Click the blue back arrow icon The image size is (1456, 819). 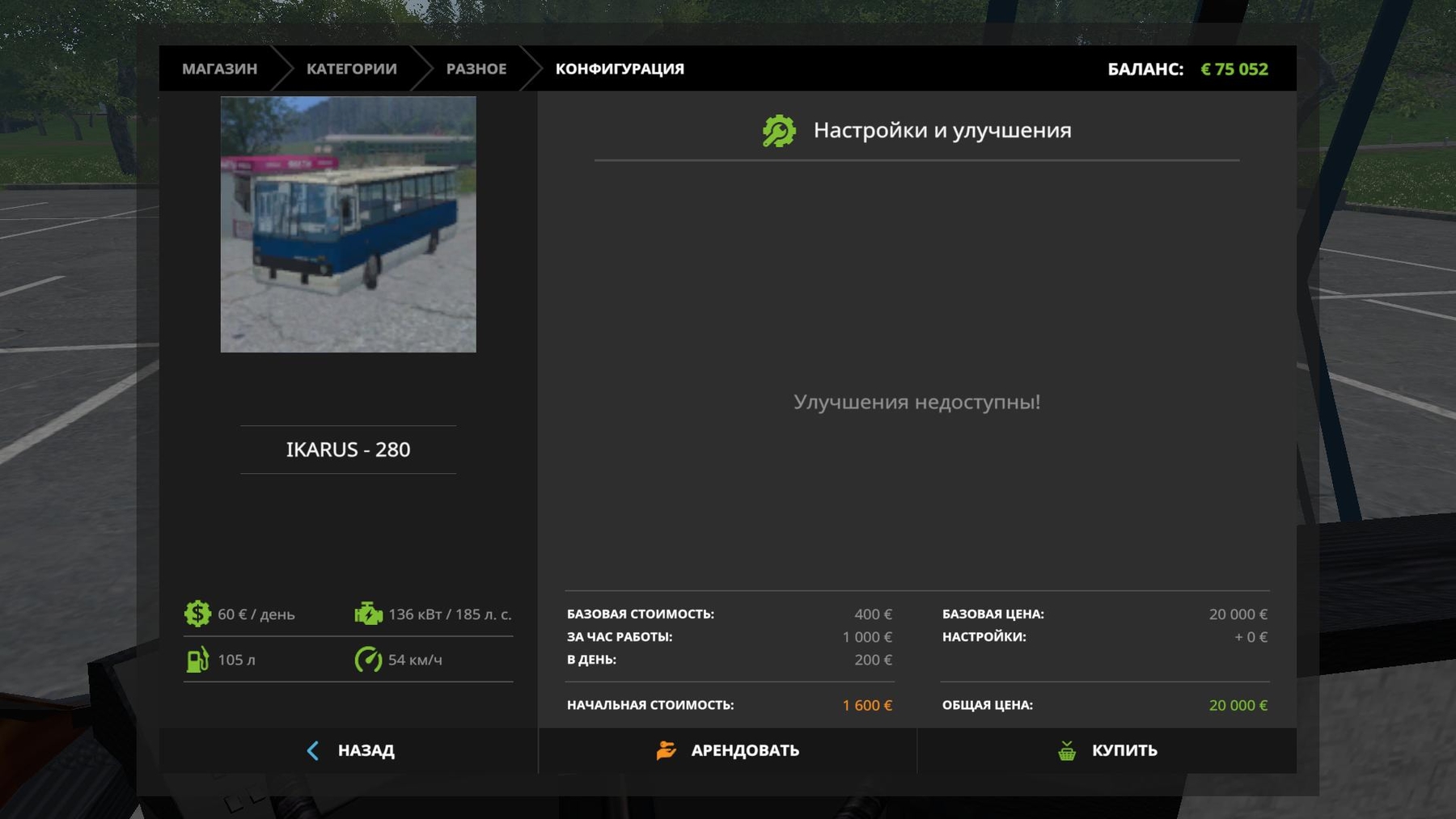coord(313,750)
